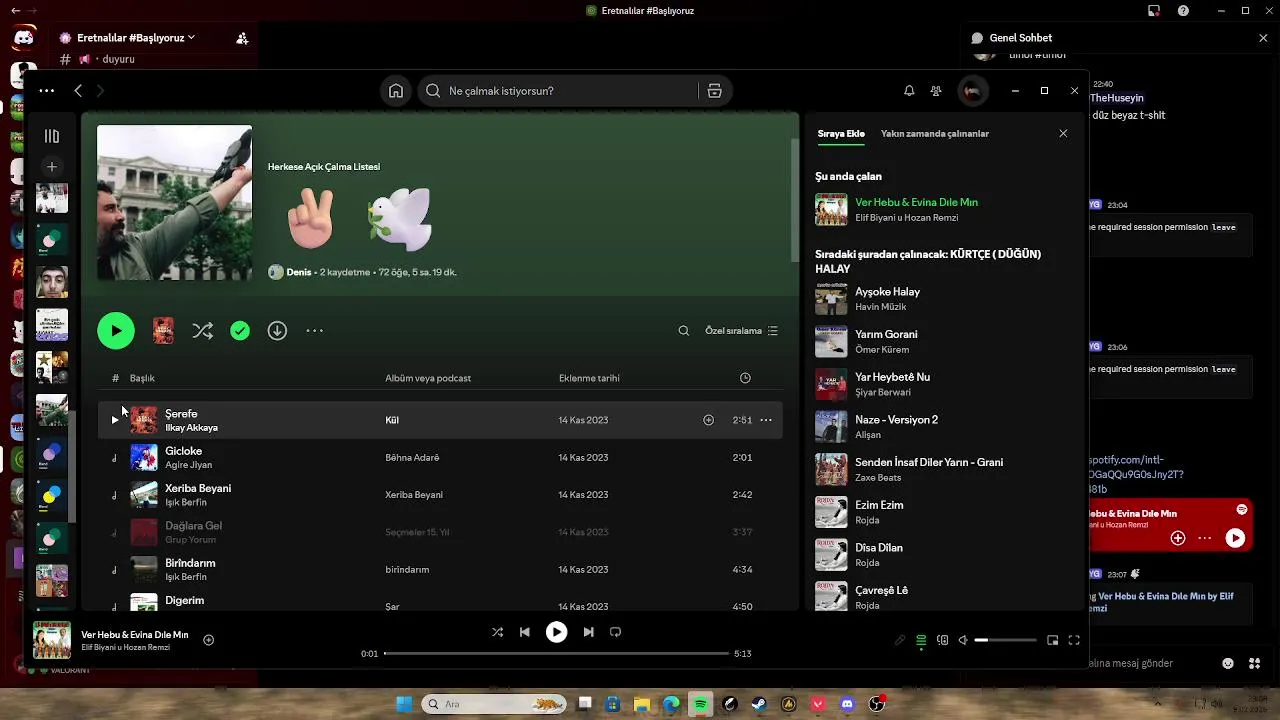
Task: Open Elif Biyani u Hozan Remzi in queue
Action: [906, 218]
